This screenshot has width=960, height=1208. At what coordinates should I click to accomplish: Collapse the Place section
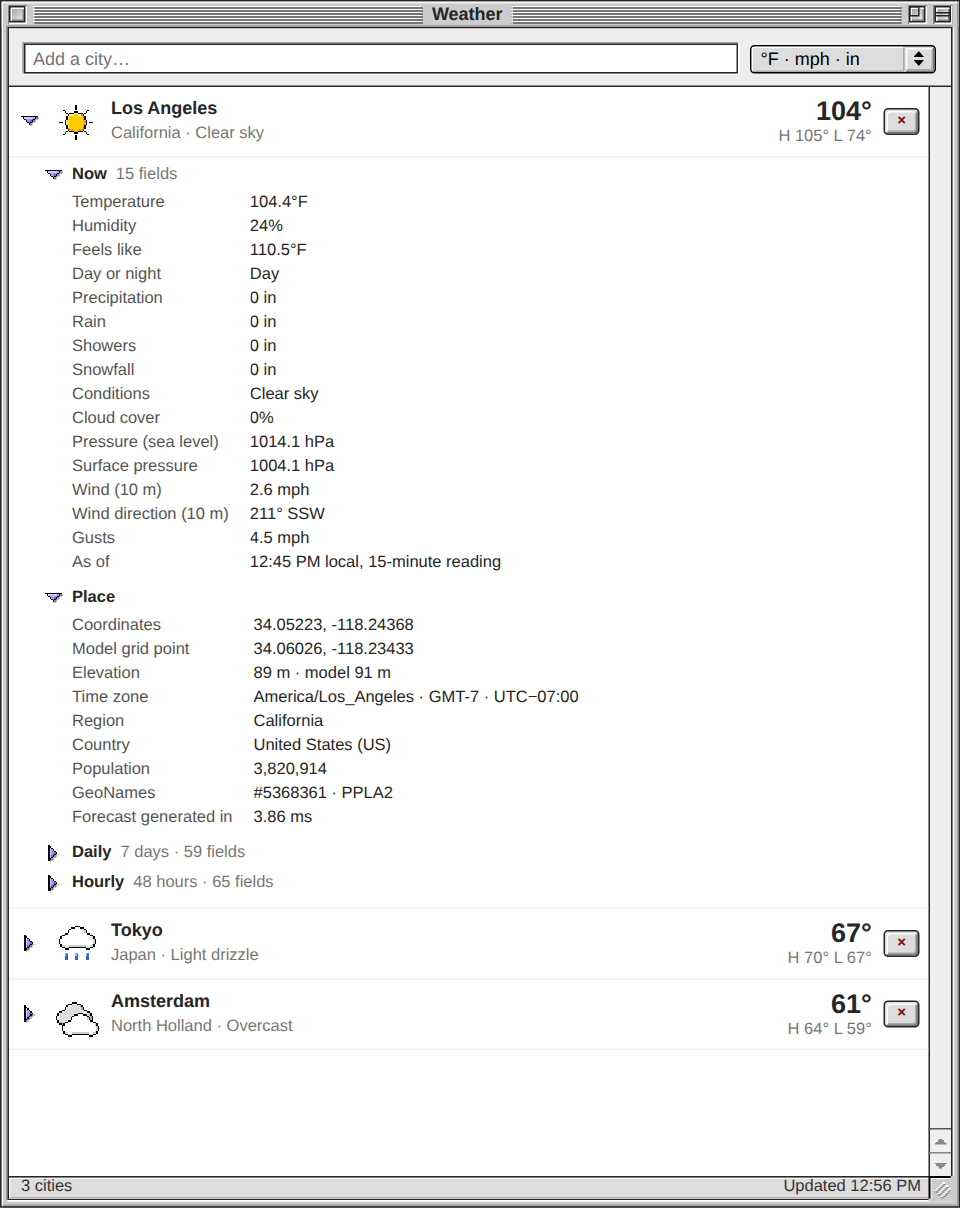54,597
